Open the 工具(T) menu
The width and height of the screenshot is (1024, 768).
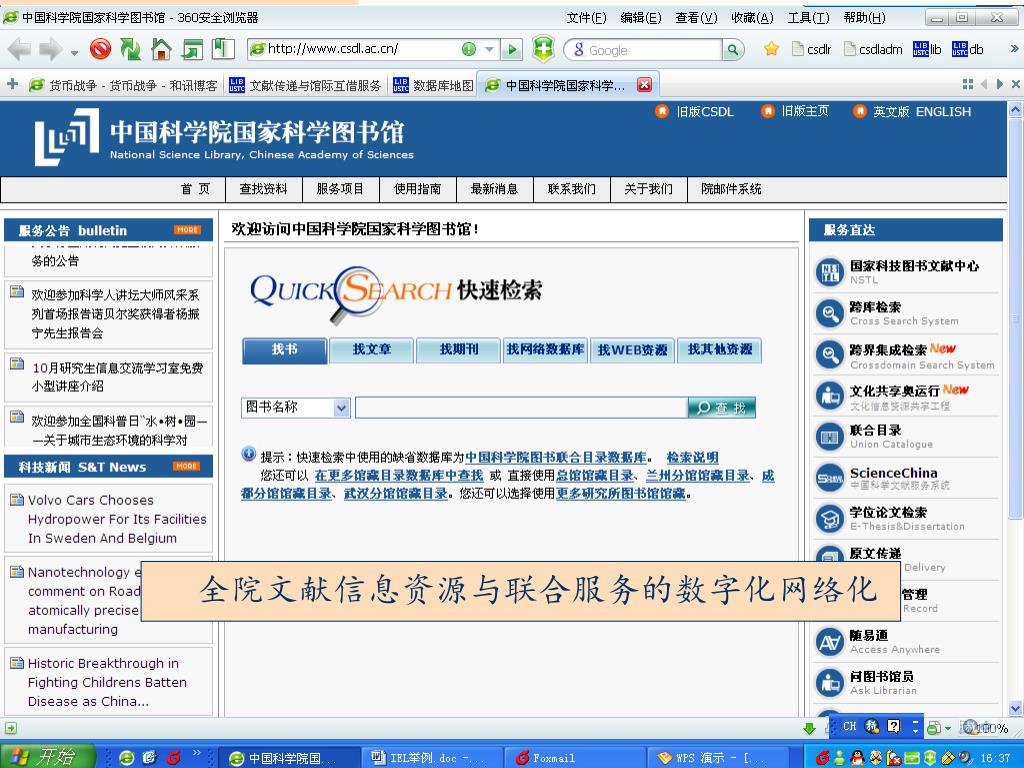pos(808,18)
